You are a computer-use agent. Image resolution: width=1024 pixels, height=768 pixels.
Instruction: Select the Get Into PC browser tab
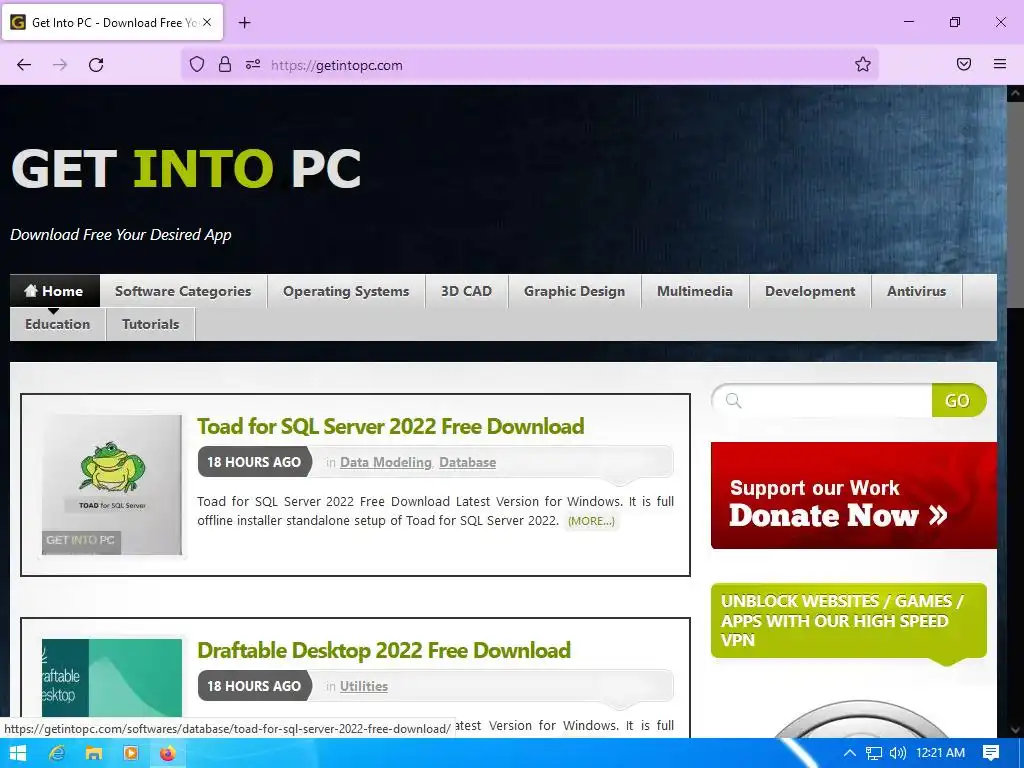coord(112,22)
